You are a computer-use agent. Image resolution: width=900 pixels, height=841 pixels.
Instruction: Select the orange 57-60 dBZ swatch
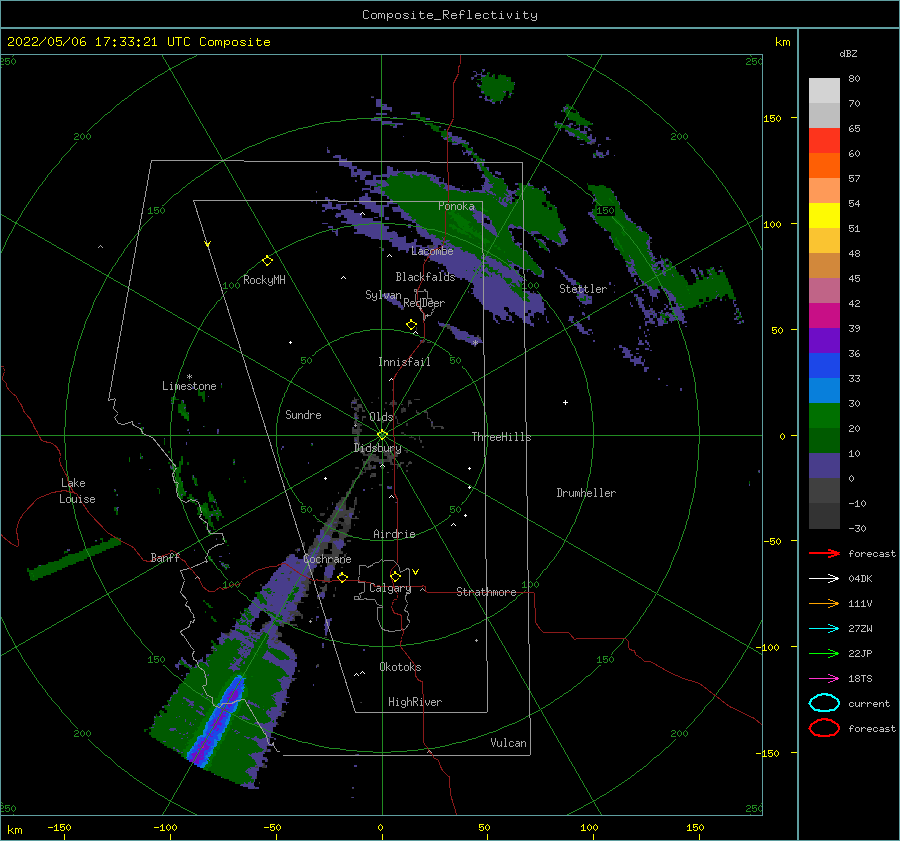point(824,166)
